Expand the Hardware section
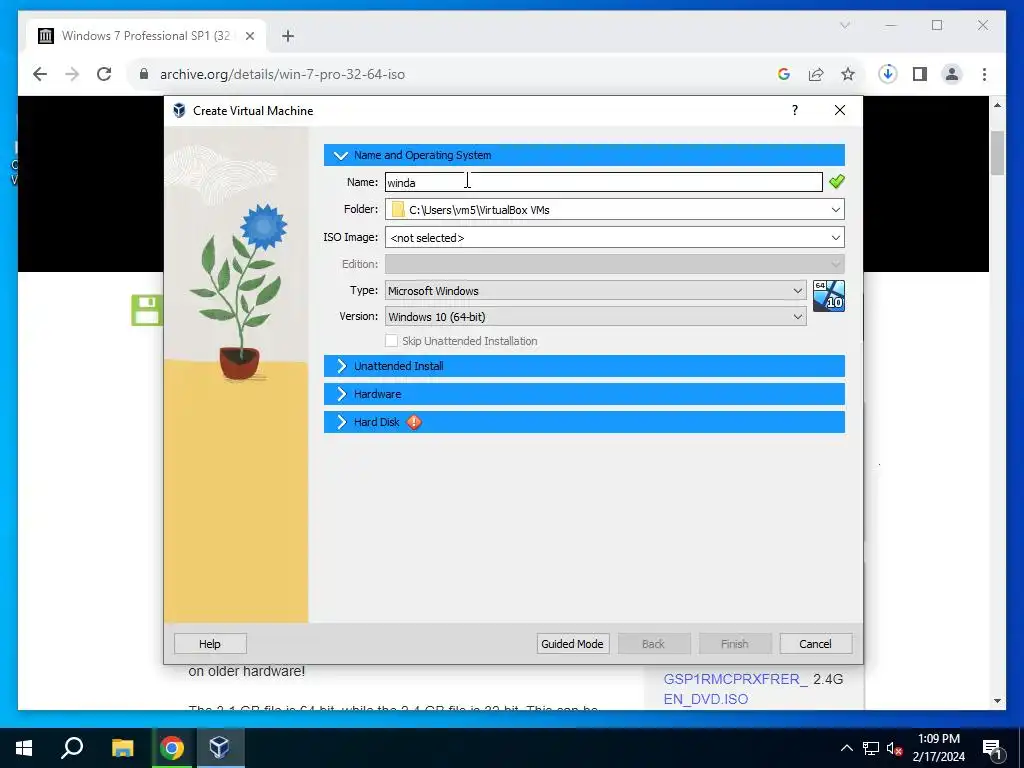 (x=584, y=394)
